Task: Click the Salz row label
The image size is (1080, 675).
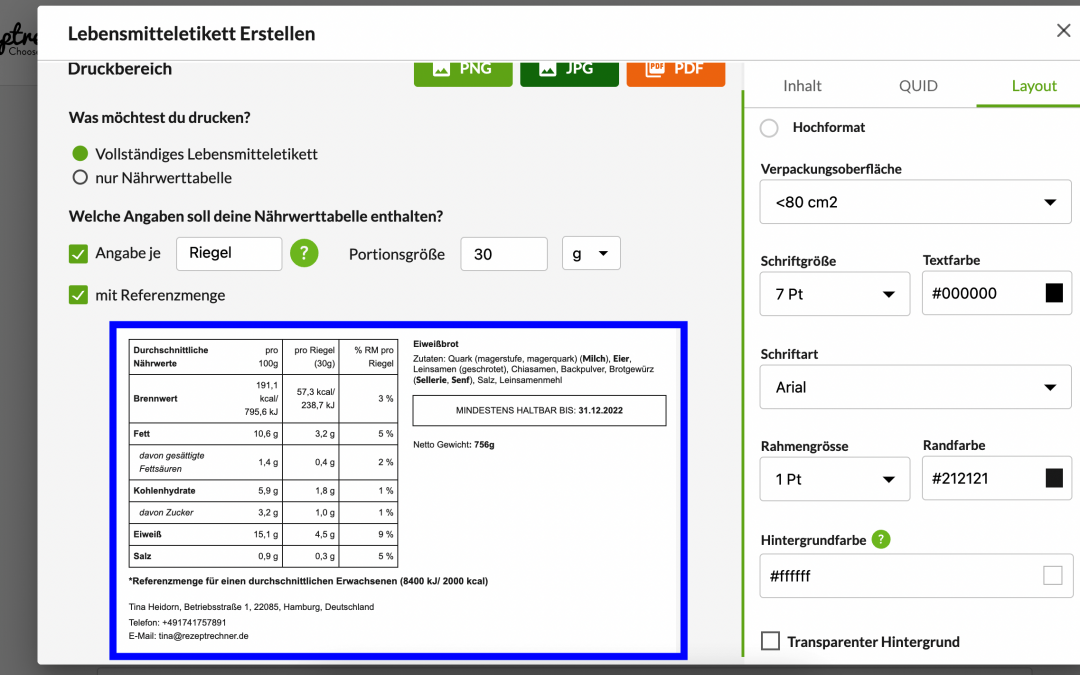Action: tap(143, 557)
